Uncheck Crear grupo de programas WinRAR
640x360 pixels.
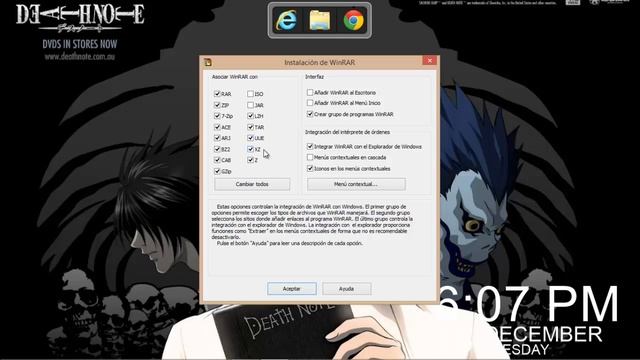[310, 114]
